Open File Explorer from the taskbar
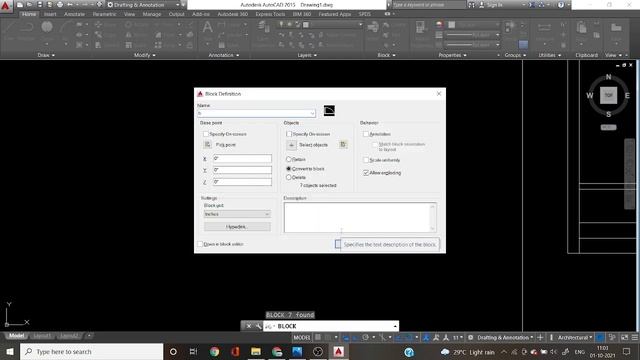The image size is (640, 360). [256, 351]
